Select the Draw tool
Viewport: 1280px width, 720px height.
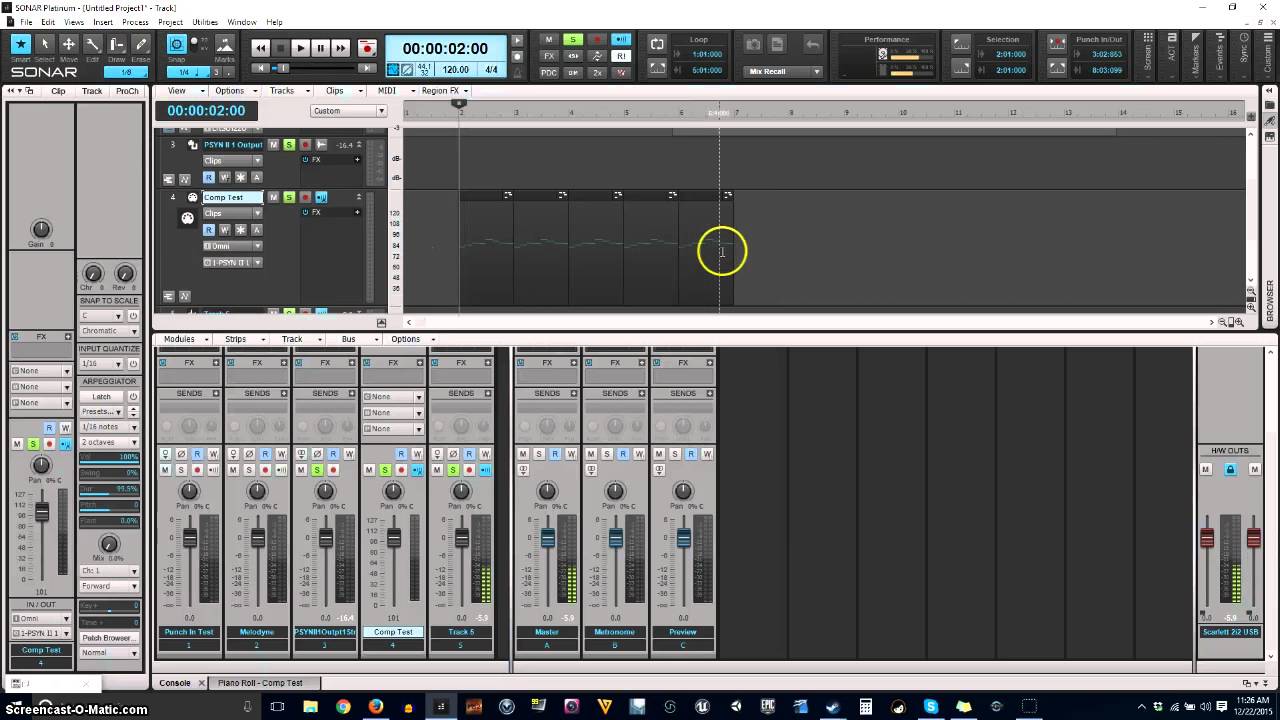coord(117,44)
